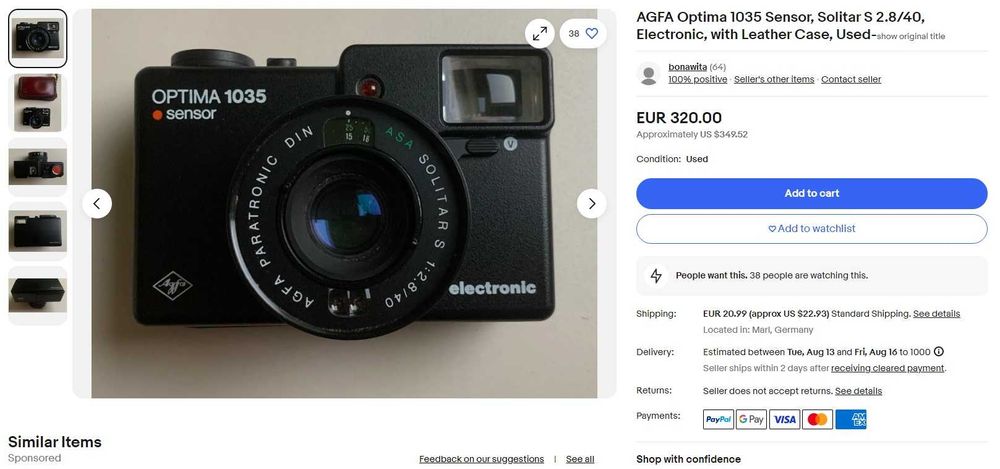Select the red leather case thumbnail
The width and height of the screenshot is (1000, 469).
[x=38, y=103]
